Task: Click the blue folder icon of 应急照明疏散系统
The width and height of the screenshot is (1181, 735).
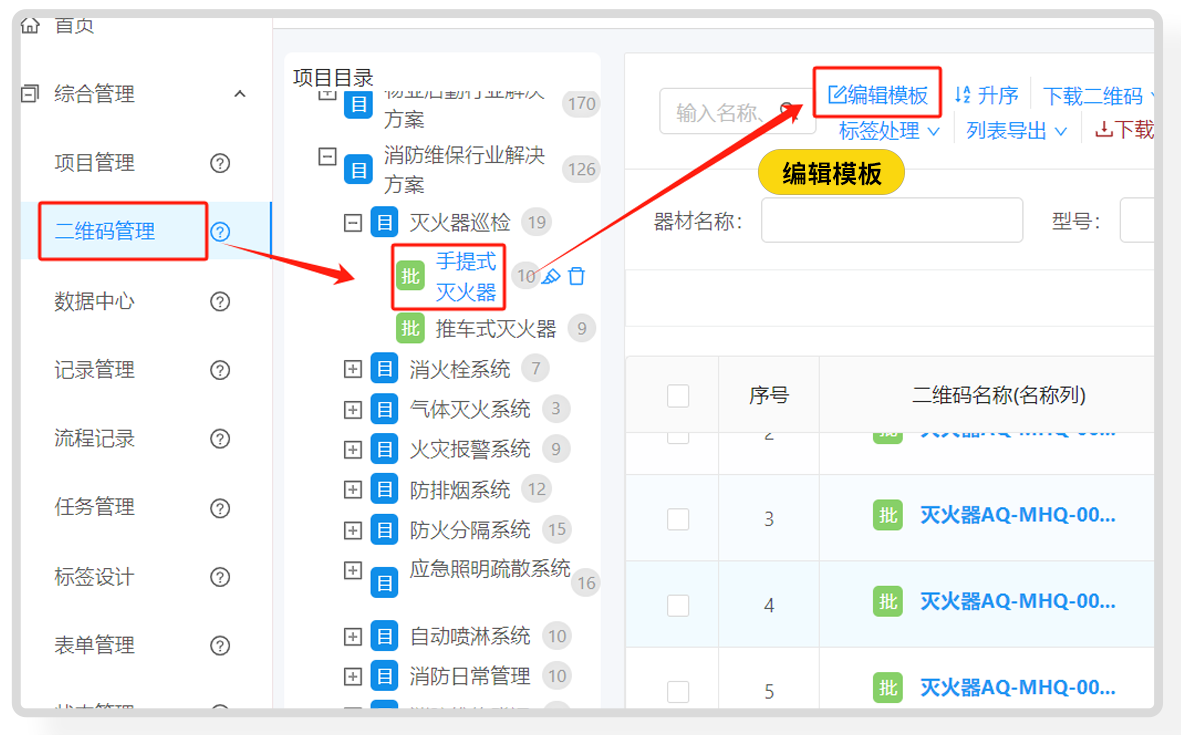Action: click(385, 583)
